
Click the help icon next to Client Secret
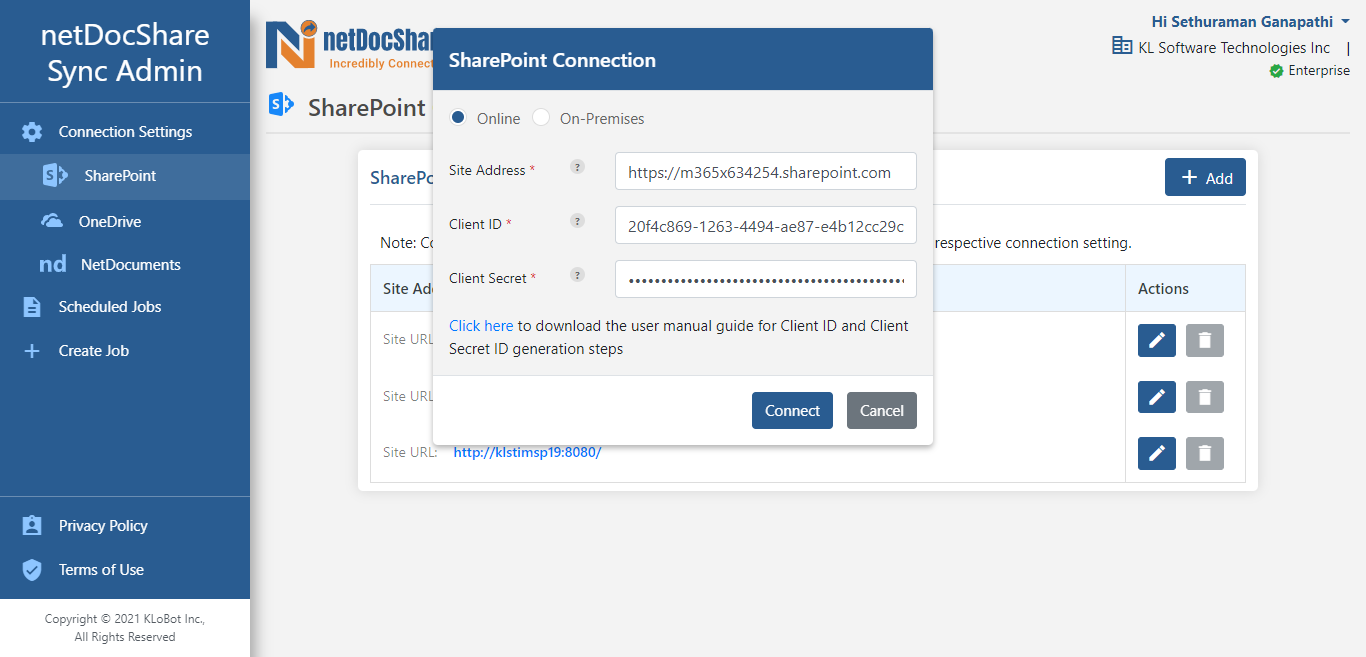click(577, 275)
